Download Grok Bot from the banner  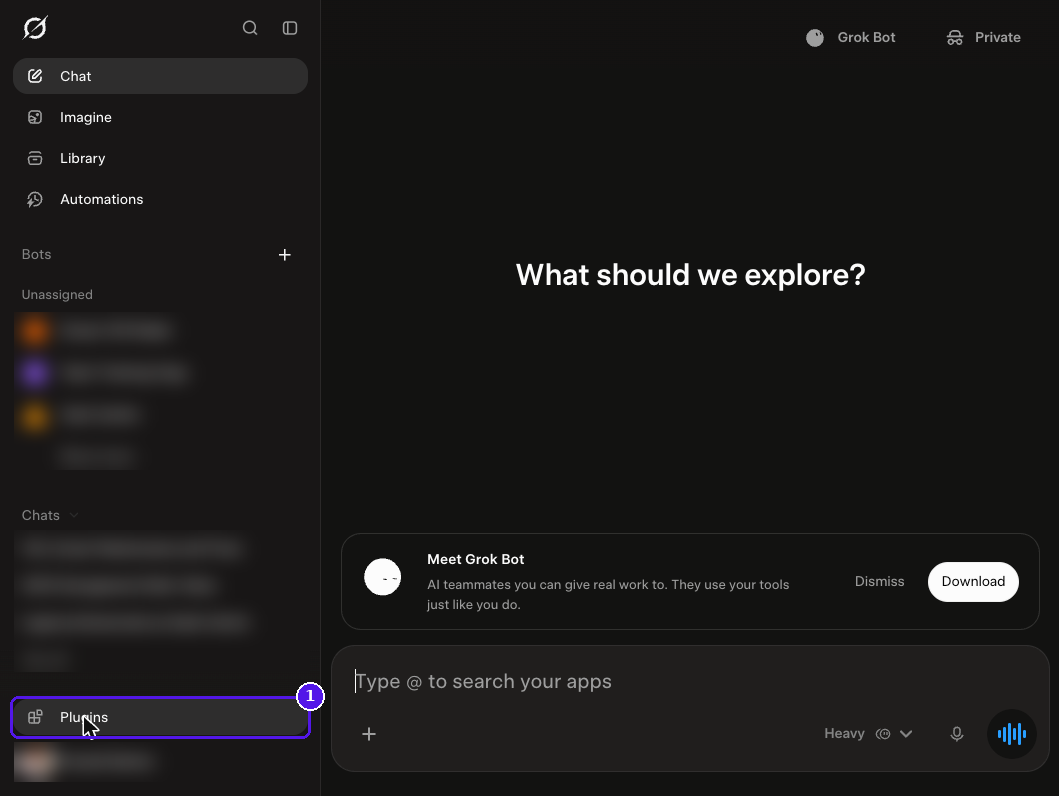(973, 581)
